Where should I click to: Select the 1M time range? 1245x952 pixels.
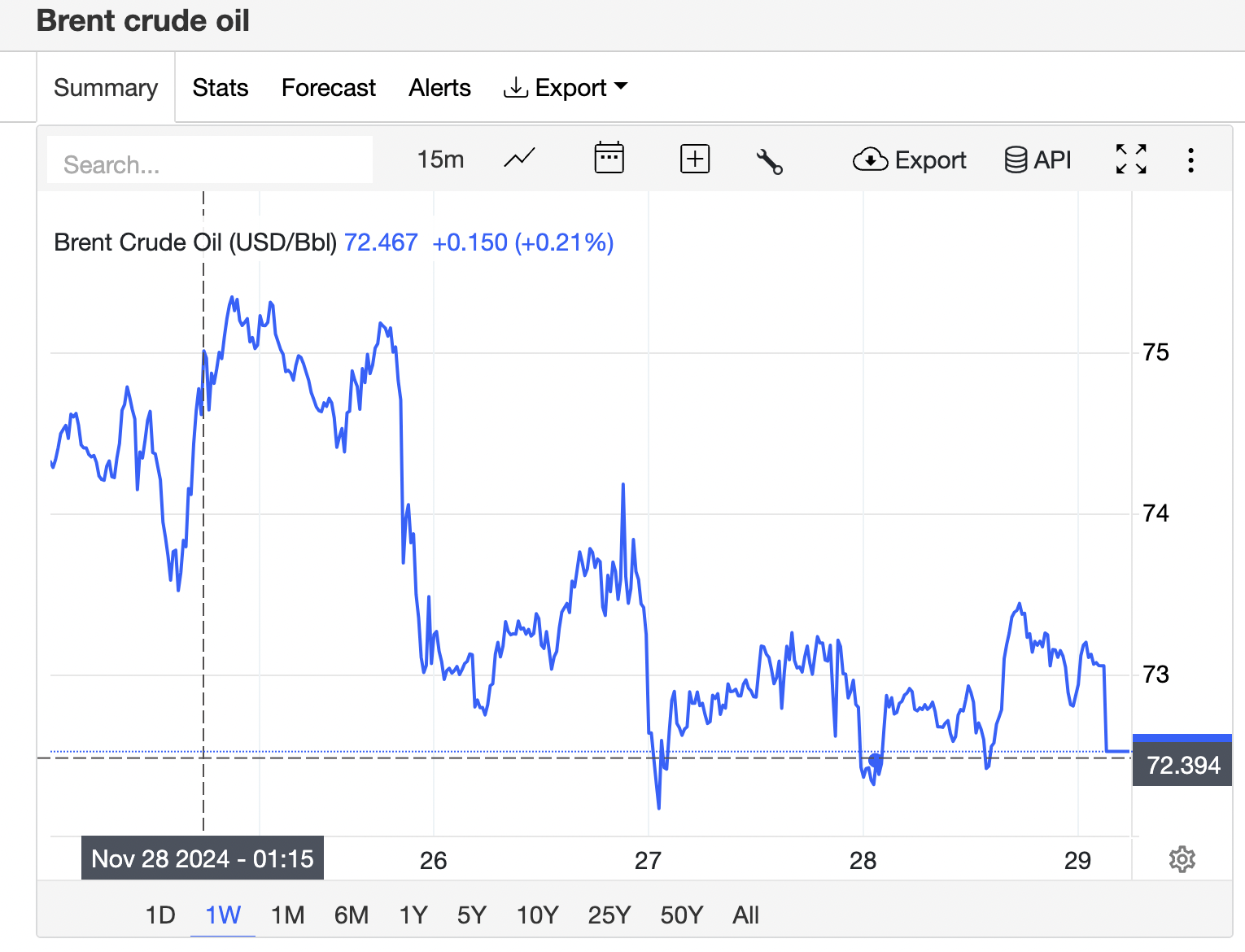click(x=287, y=915)
